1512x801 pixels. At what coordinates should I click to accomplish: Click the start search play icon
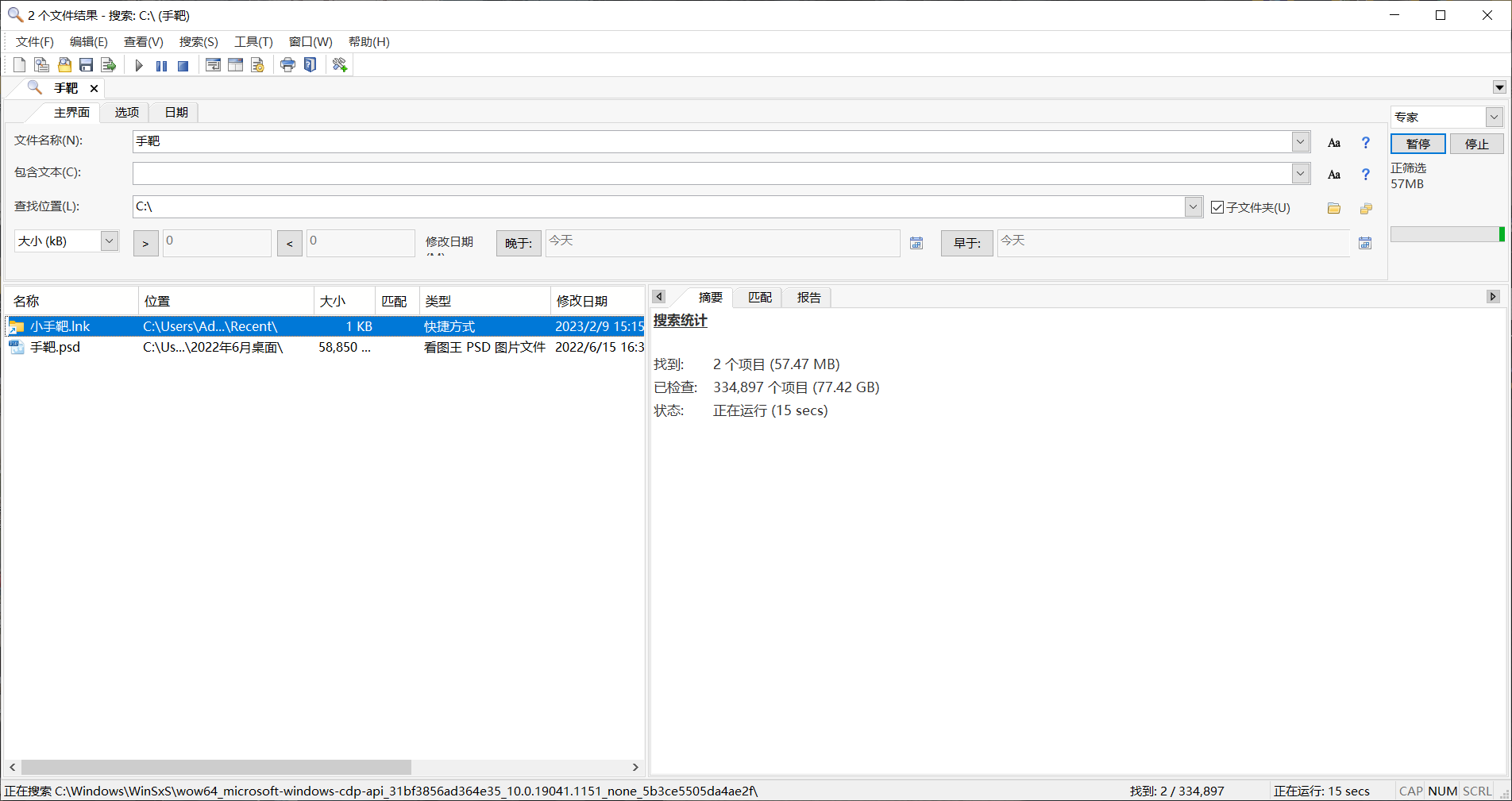139,66
